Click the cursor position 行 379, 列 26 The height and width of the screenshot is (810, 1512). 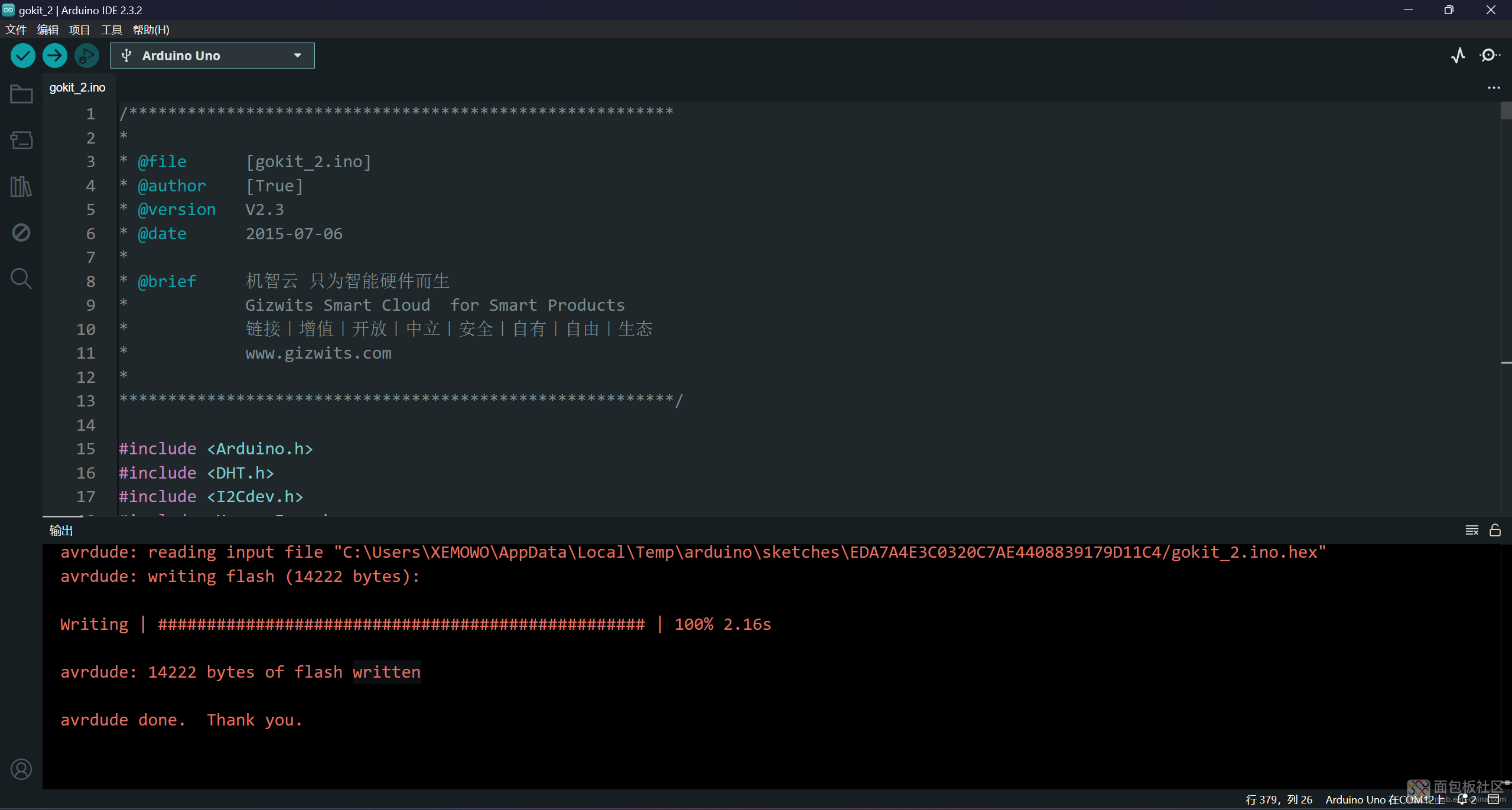(1279, 799)
